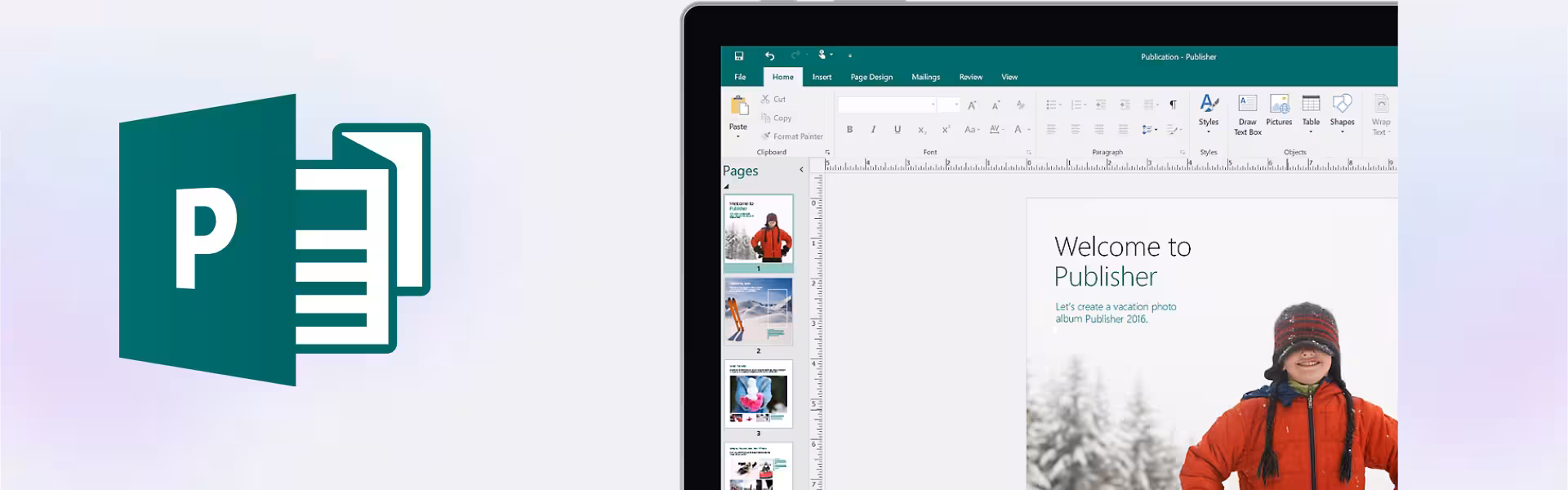Viewport: 1568px width, 490px height.
Task: Open the Page Design tab
Action: tap(871, 77)
